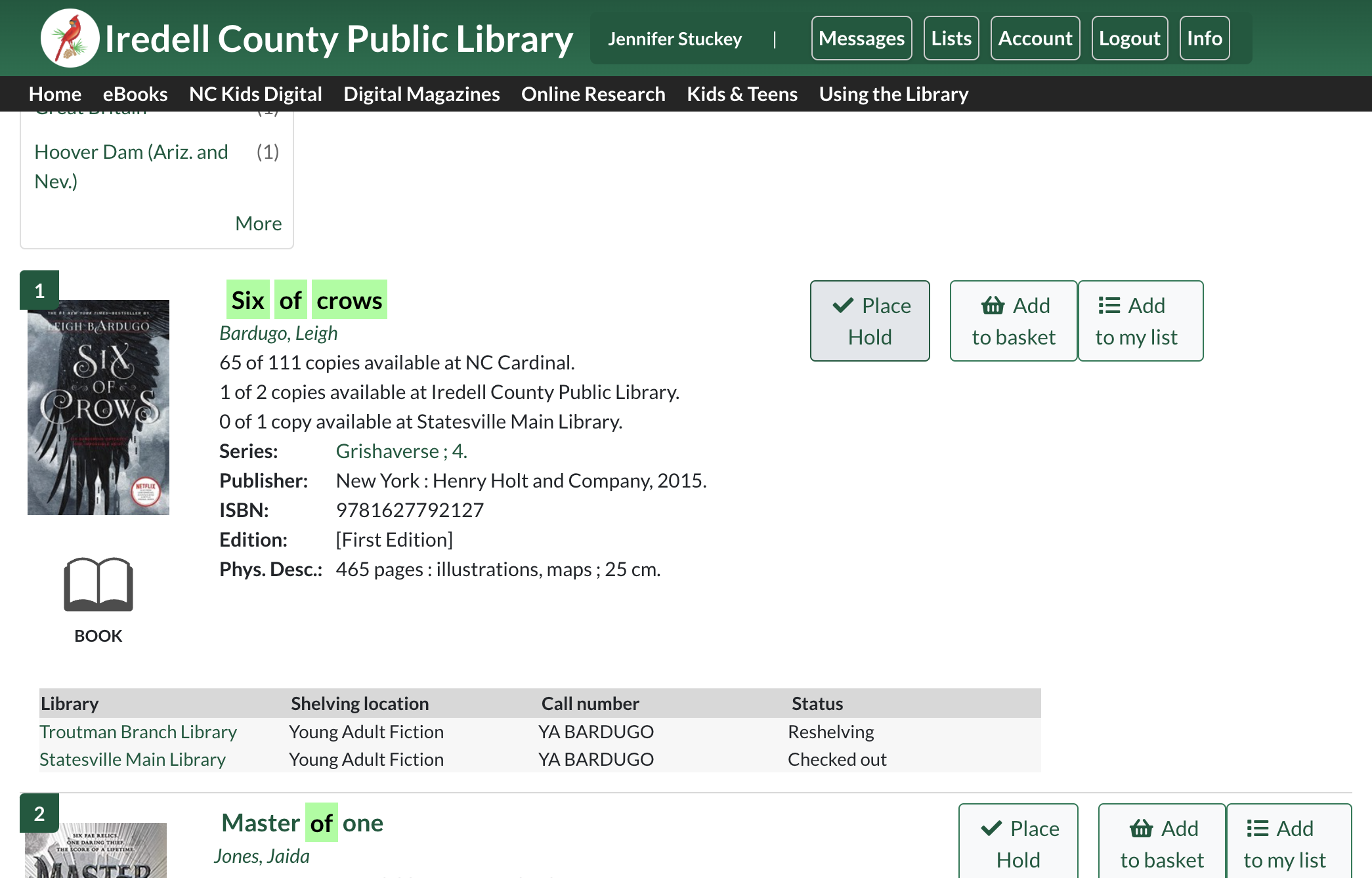Image resolution: width=1372 pixels, height=878 pixels.
Task: Click the open book format icon
Action: 98,584
